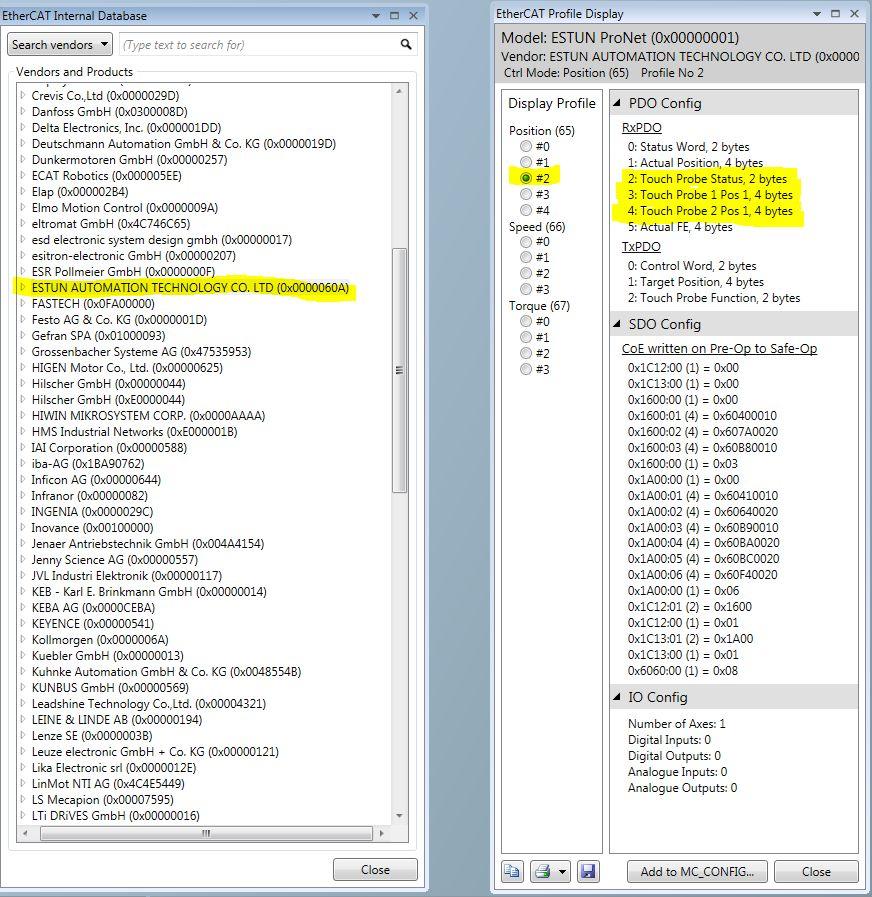872x897 pixels.
Task: Select Torque profile #0
Action: [526, 321]
